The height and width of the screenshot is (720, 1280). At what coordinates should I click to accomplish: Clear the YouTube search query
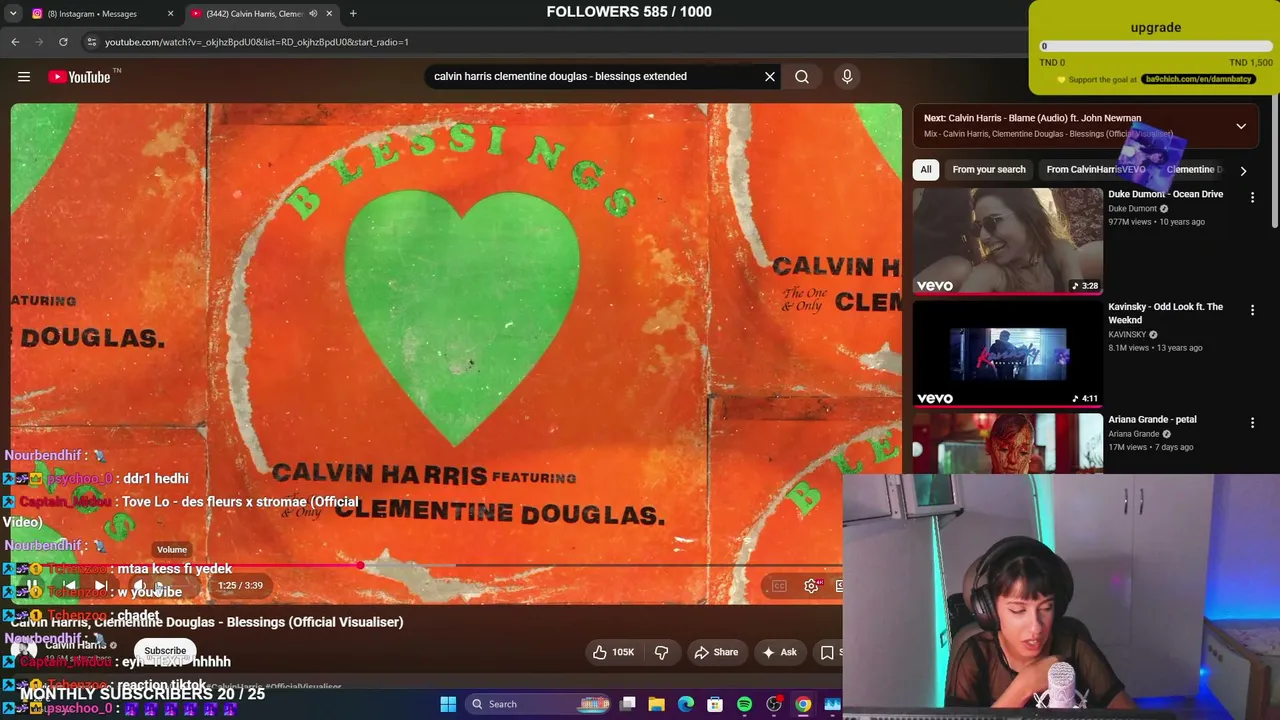(x=770, y=77)
